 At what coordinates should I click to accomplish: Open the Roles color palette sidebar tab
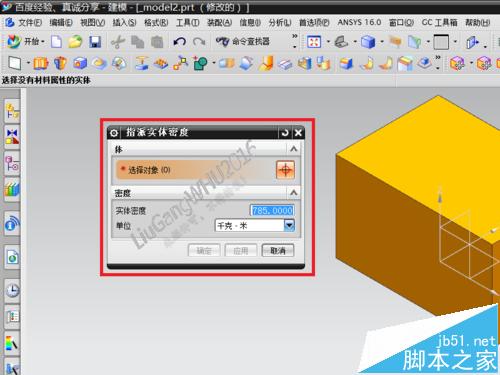pyautogui.click(x=12, y=343)
